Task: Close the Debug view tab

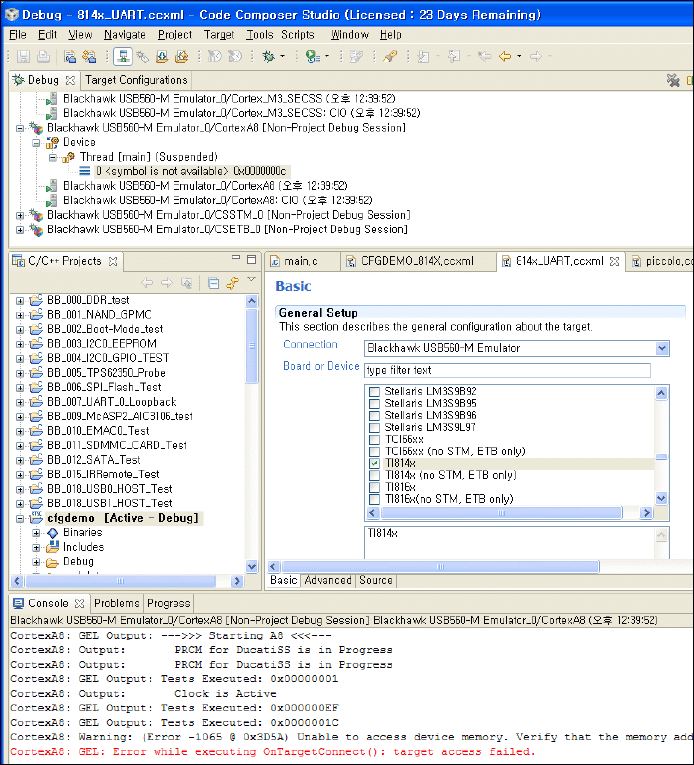Action: (70, 80)
